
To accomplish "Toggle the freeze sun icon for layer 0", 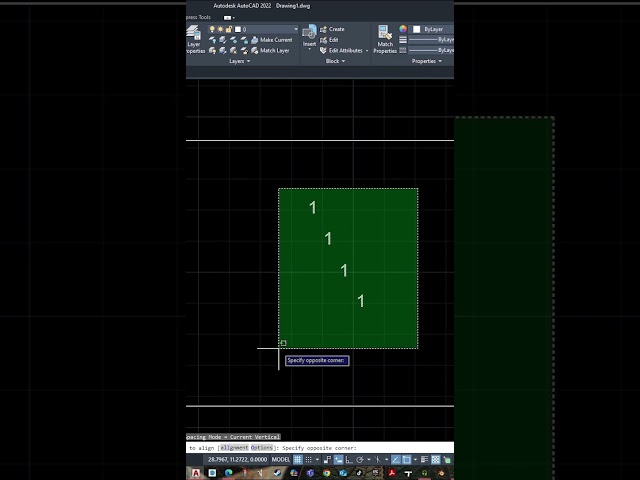I will 220,29.
